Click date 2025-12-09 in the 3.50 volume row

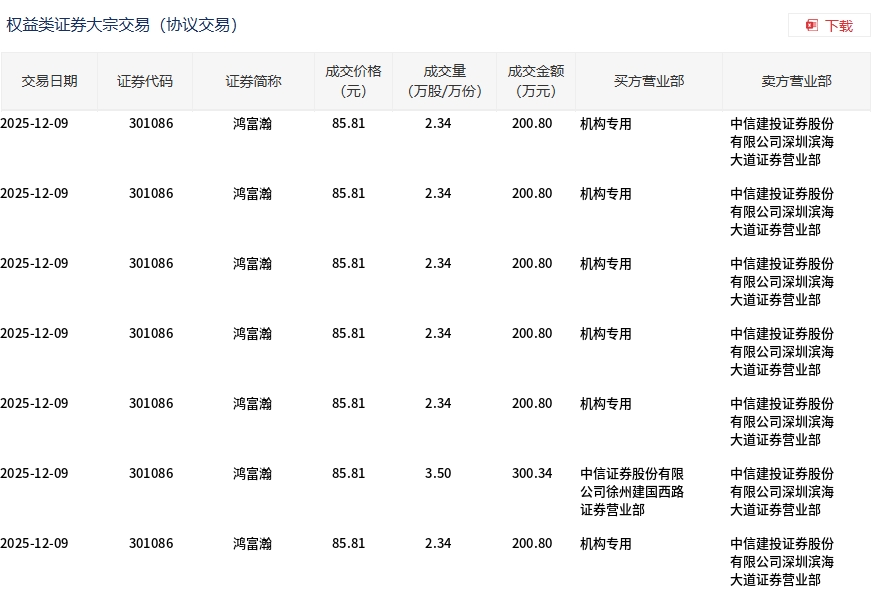pos(34,473)
